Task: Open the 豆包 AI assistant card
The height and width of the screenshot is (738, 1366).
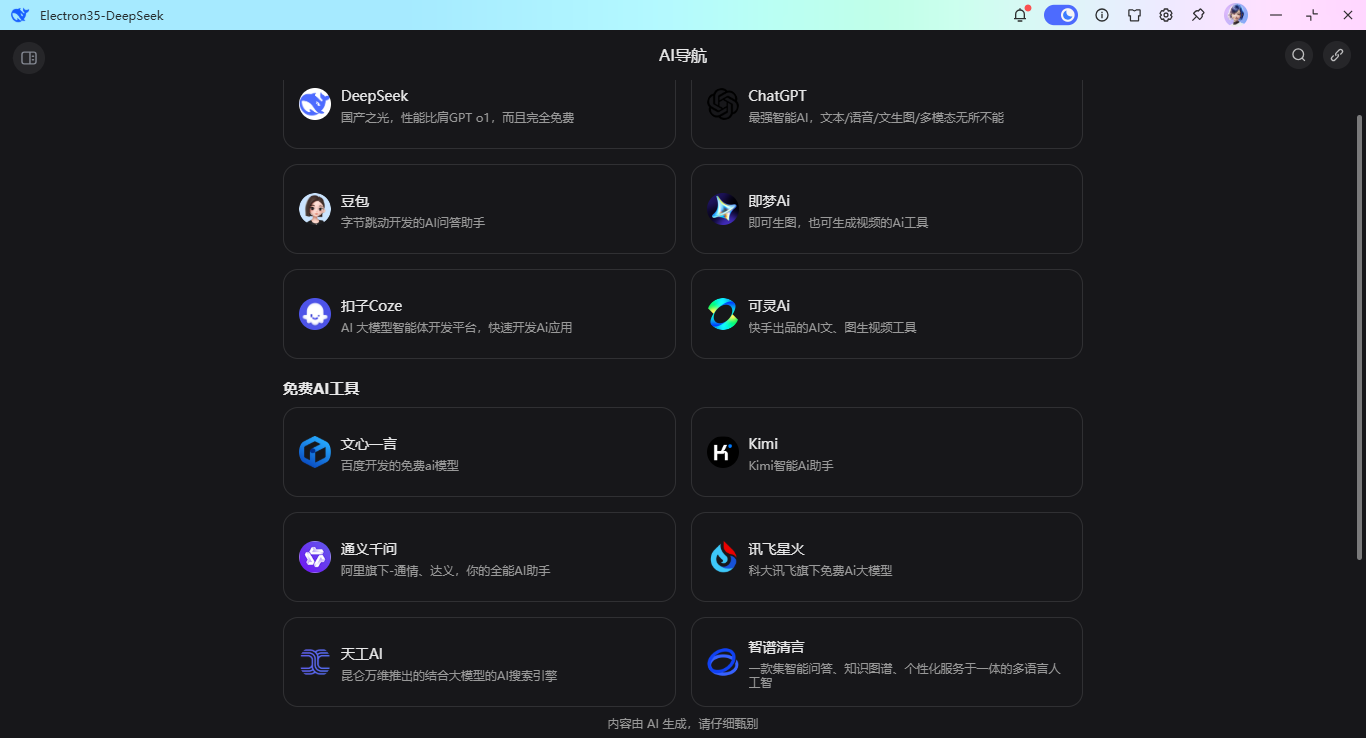Action: 479,209
